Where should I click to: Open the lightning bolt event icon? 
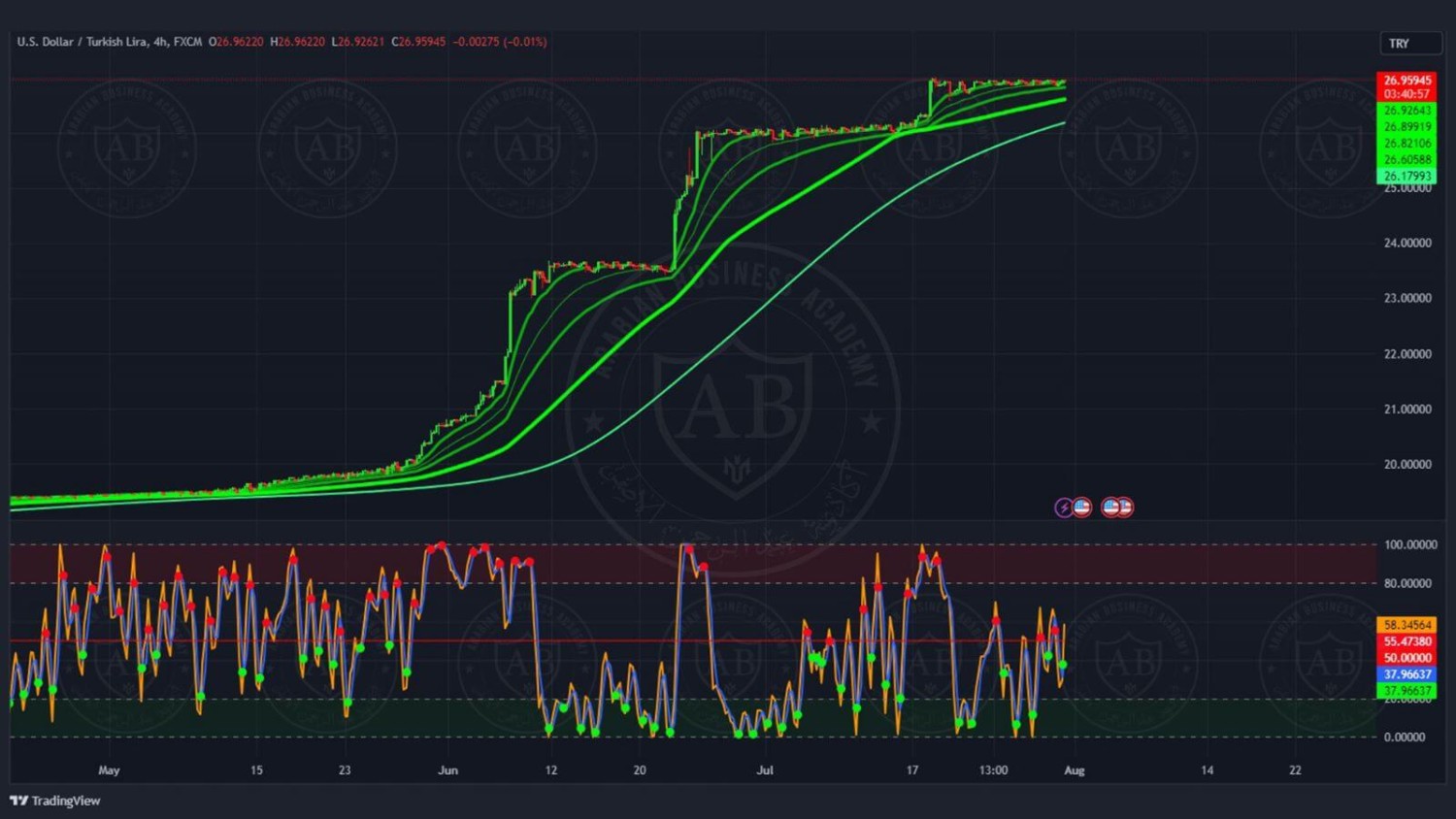point(1064,508)
